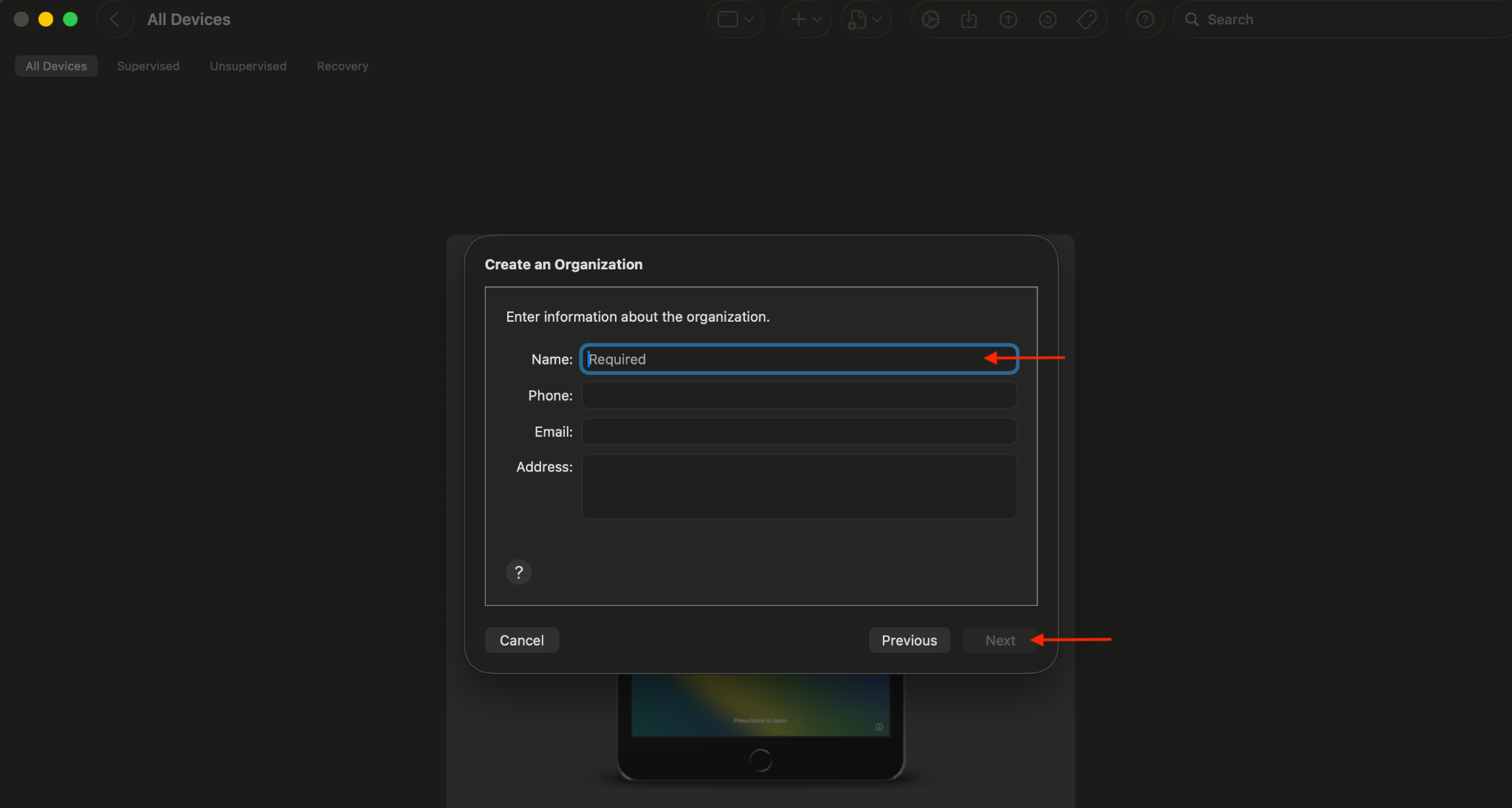Open the Blueprints document dropdown
Image resolution: width=1512 pixels, height=808 pixels.
(865, 20)
